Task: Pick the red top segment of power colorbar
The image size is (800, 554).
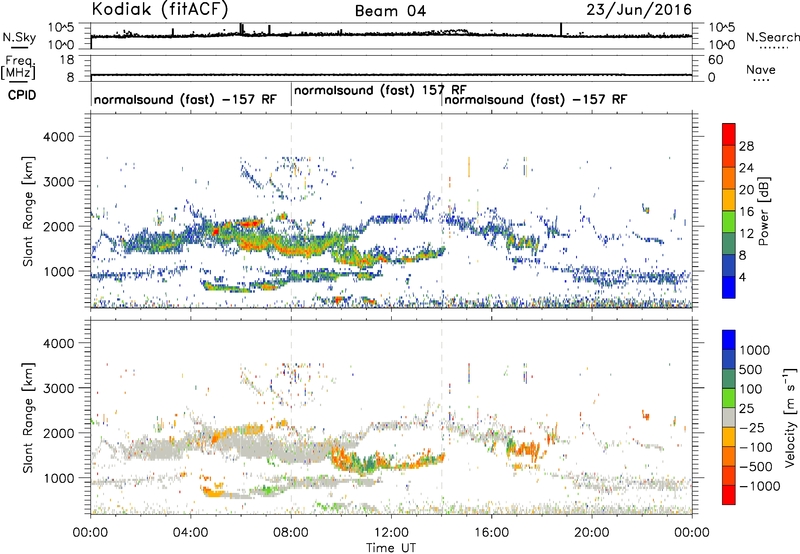Action: 729,135
